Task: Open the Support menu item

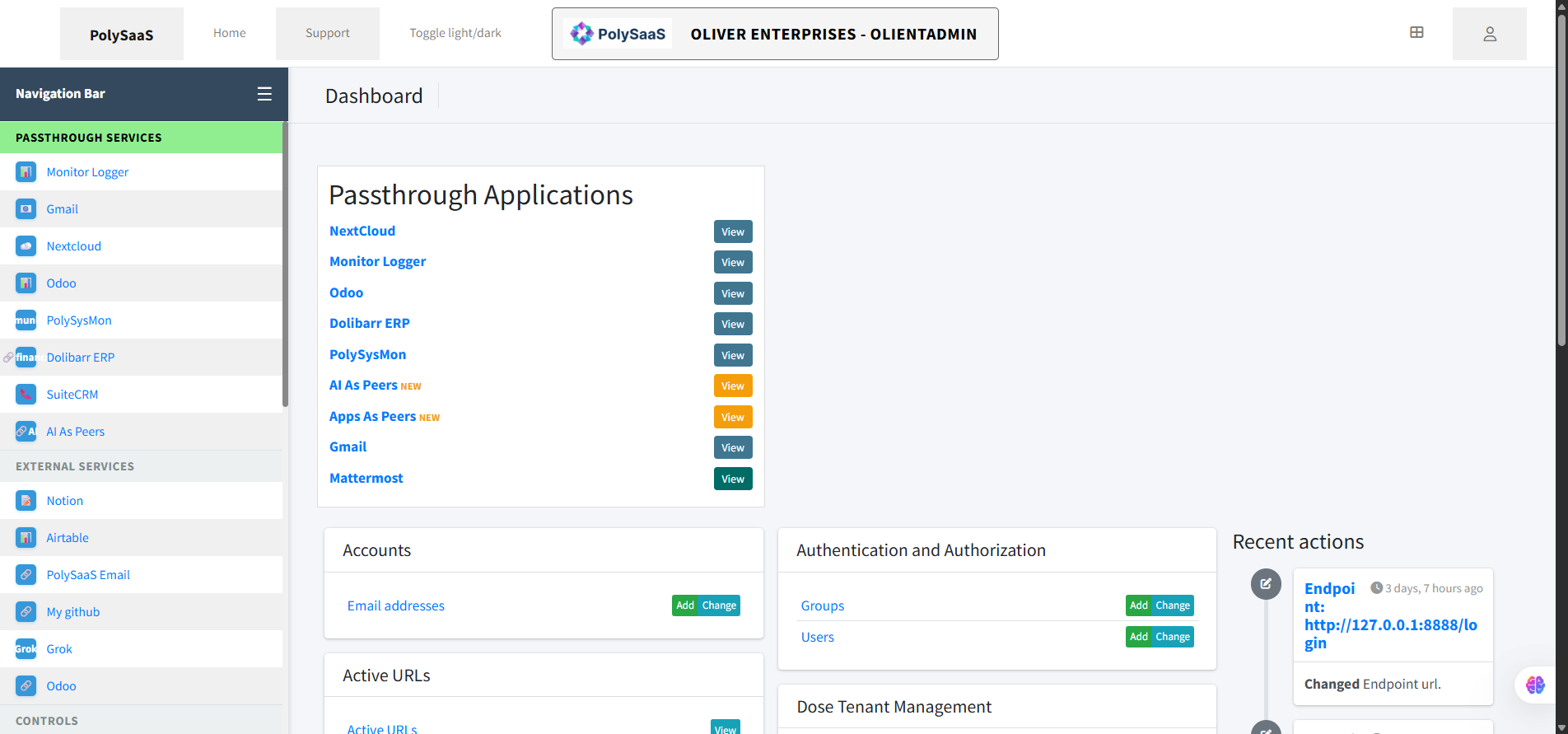Action: point(327,33)
